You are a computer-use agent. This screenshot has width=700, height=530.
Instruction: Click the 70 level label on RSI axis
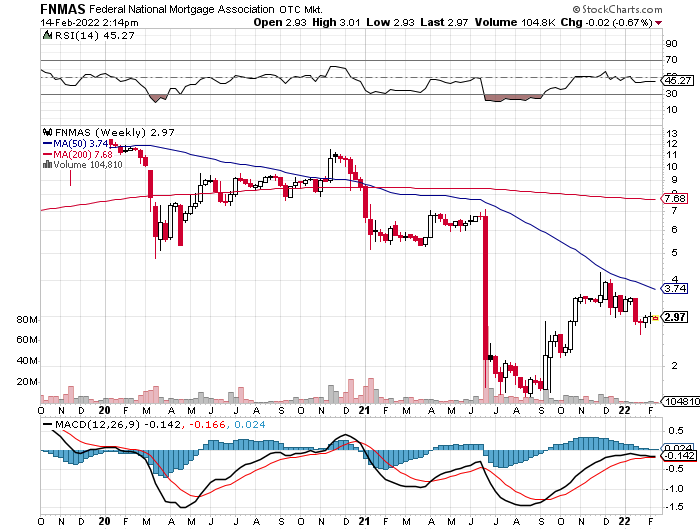coord(671,60)
